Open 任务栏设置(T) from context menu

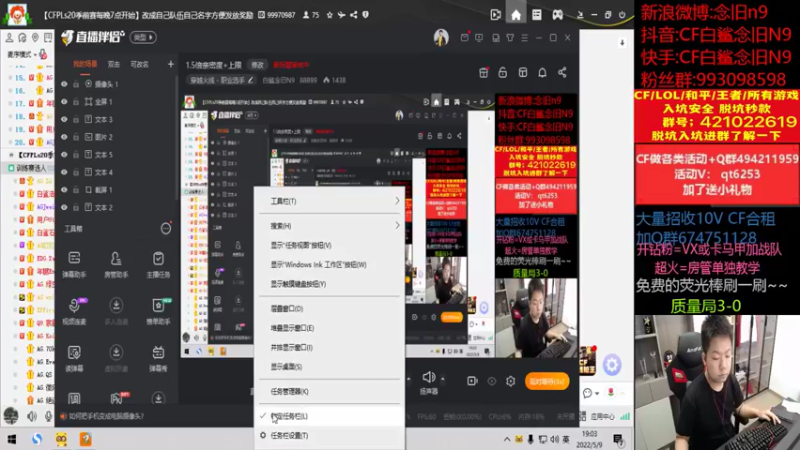pyautogui.click(x=330, y=435)
